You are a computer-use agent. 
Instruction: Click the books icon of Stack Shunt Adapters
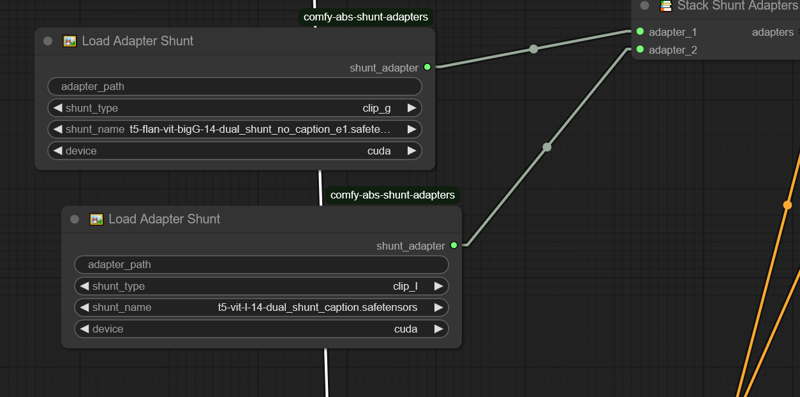click(x=666, y=6)
